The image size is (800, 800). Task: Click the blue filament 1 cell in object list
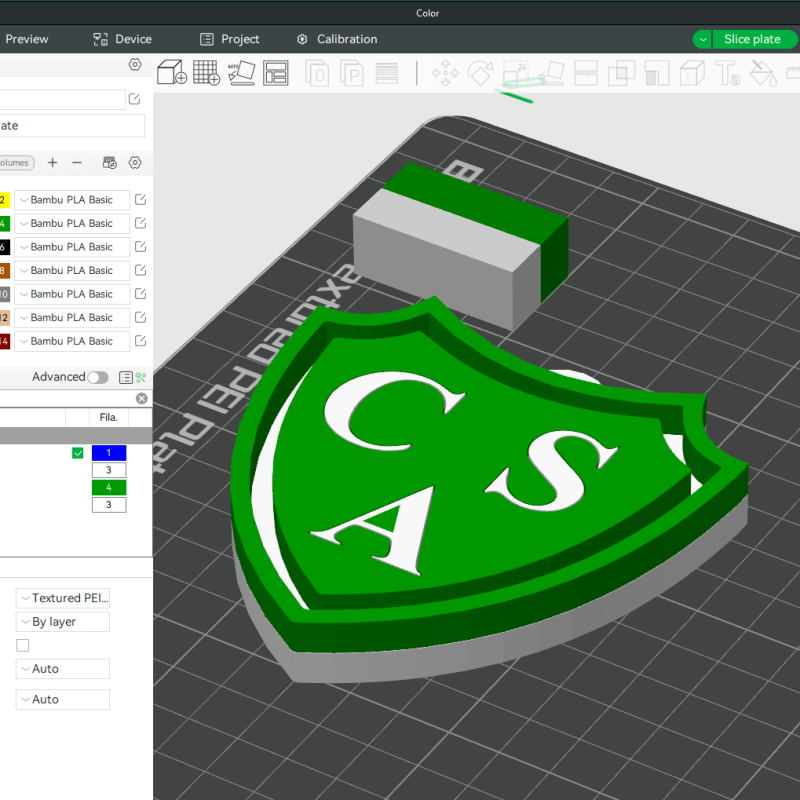click(109, 453)
